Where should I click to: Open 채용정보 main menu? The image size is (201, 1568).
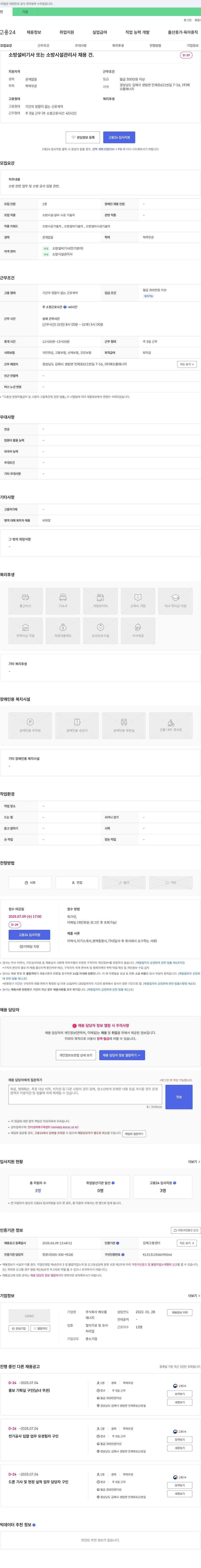(x=34, y=32)
